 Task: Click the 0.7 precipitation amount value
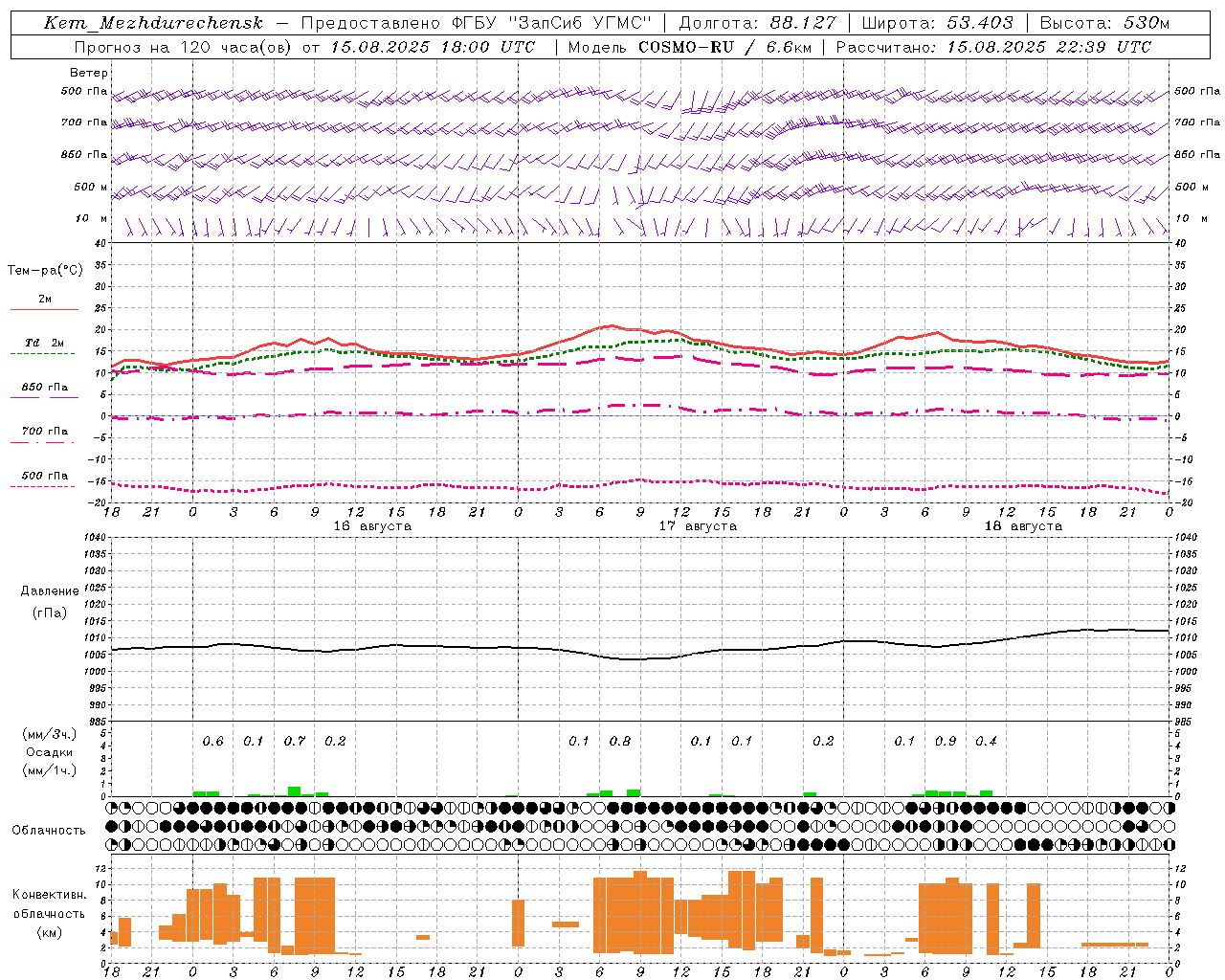tap(294, 742)
